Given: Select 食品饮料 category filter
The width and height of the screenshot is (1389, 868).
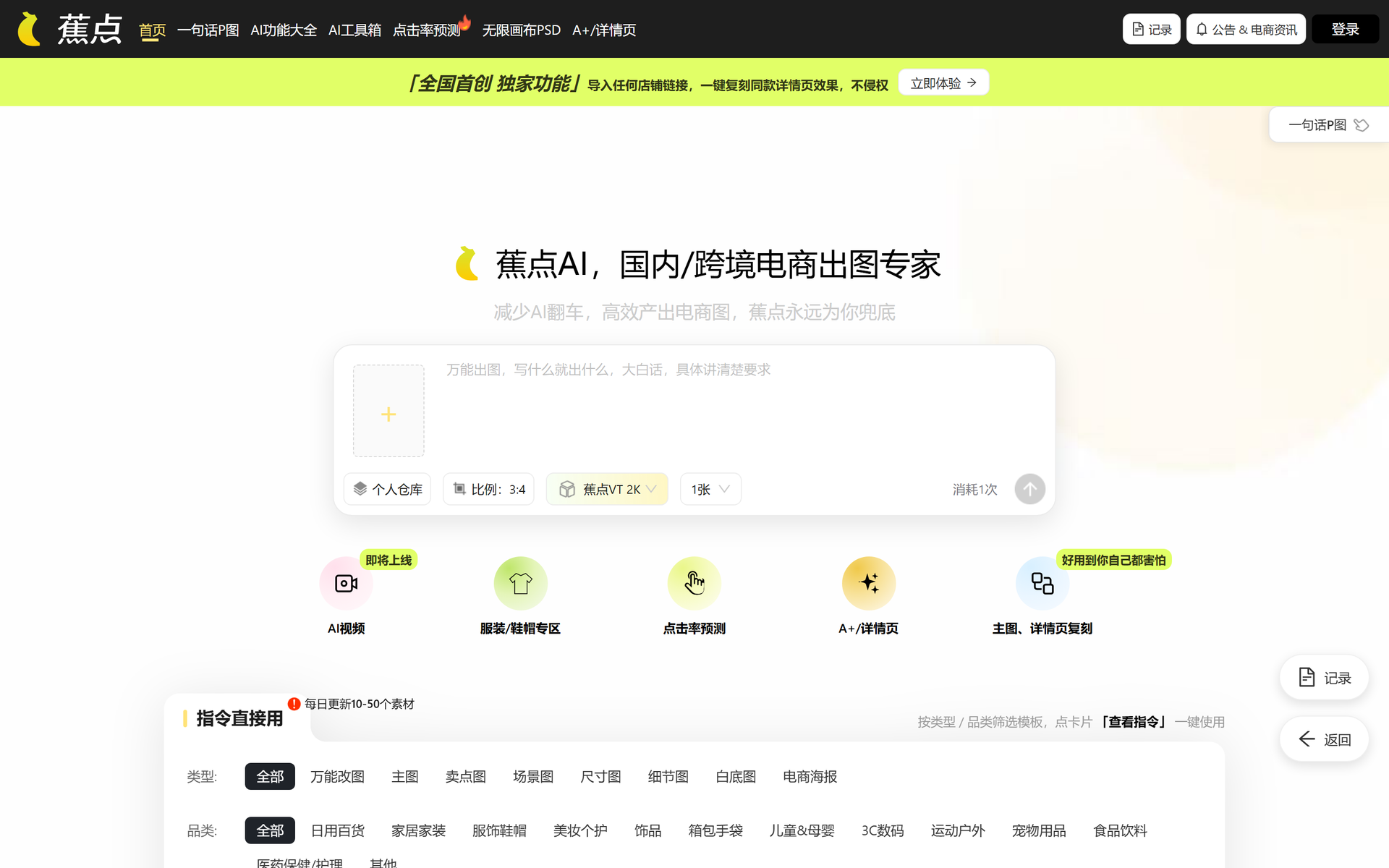Looking at the screenshot, I should click(1120, 830).
